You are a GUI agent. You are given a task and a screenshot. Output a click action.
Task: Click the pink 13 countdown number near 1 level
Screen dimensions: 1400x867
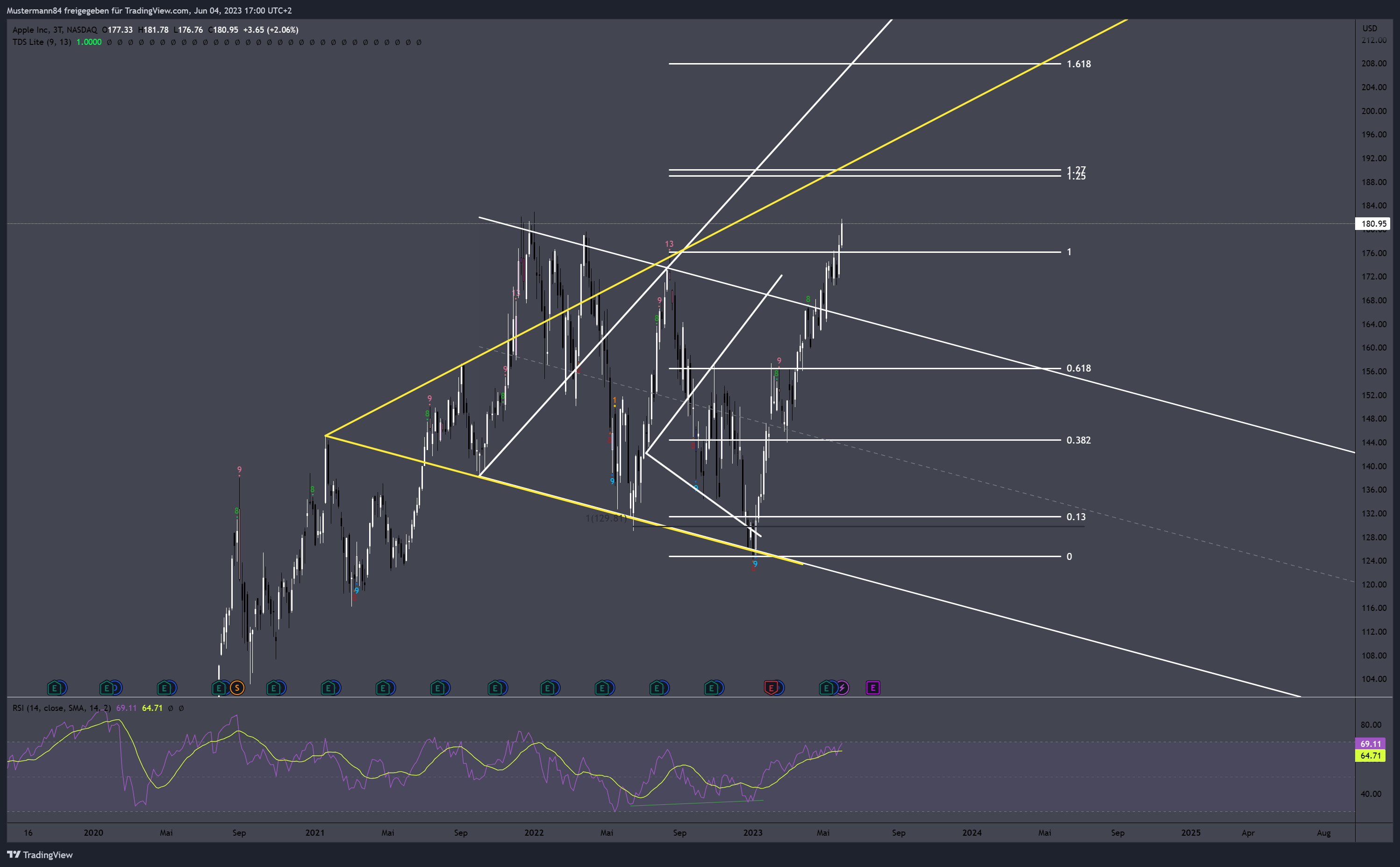pos(669,244)
